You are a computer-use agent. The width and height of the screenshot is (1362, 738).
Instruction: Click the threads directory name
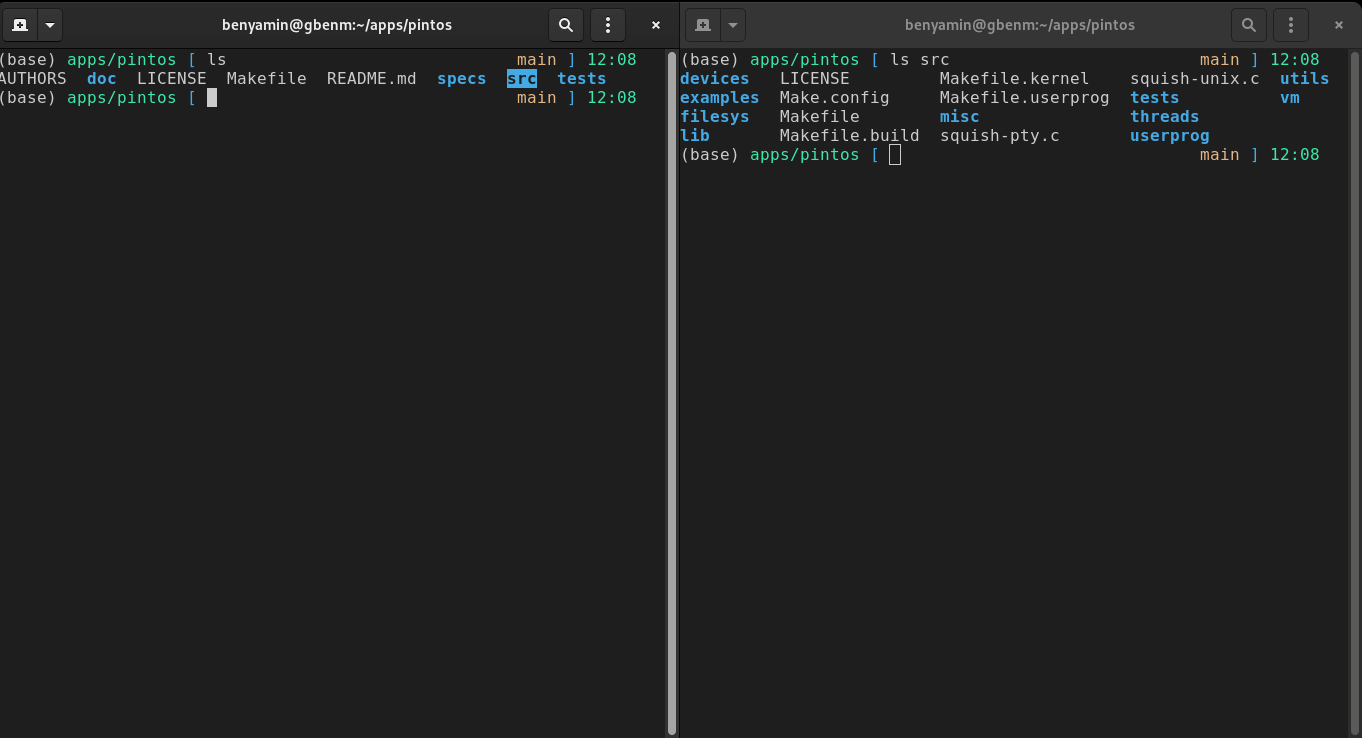click(x=1165, y=116)
